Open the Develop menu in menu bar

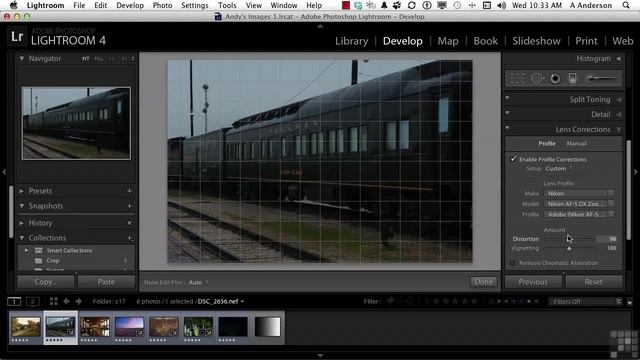130,5
